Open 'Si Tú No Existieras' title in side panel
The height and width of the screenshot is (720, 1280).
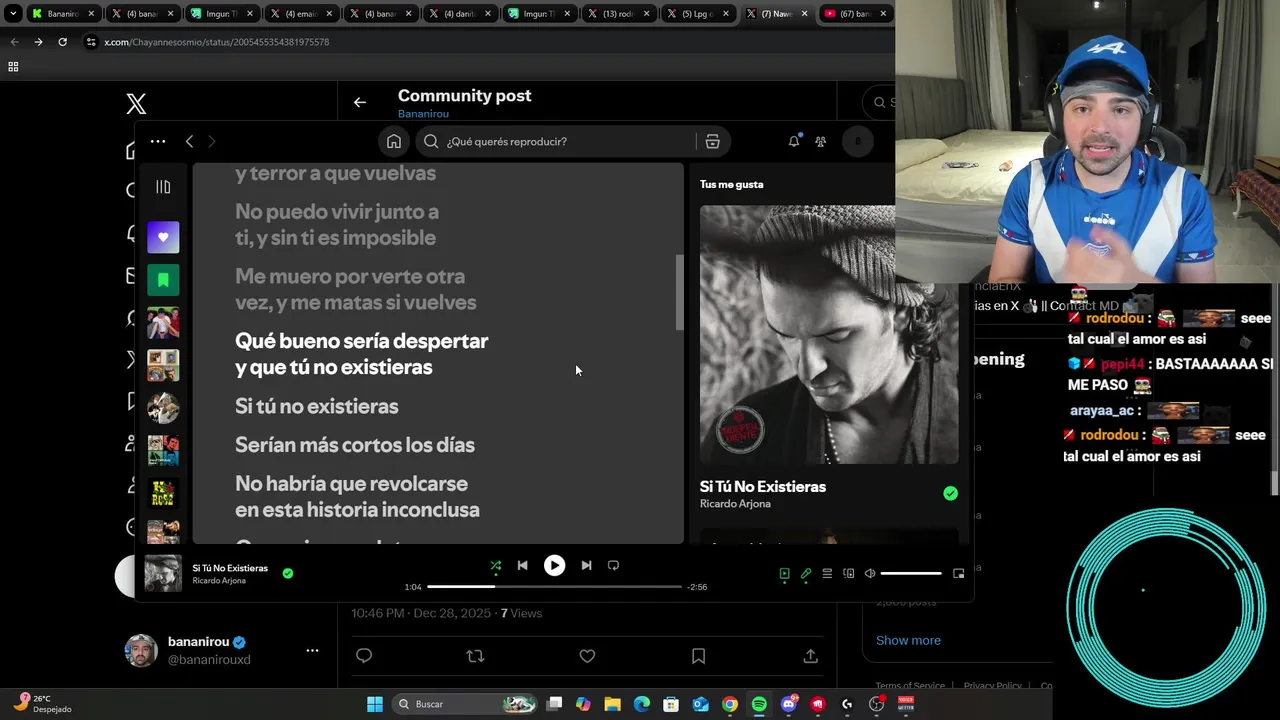pos(763,487)
